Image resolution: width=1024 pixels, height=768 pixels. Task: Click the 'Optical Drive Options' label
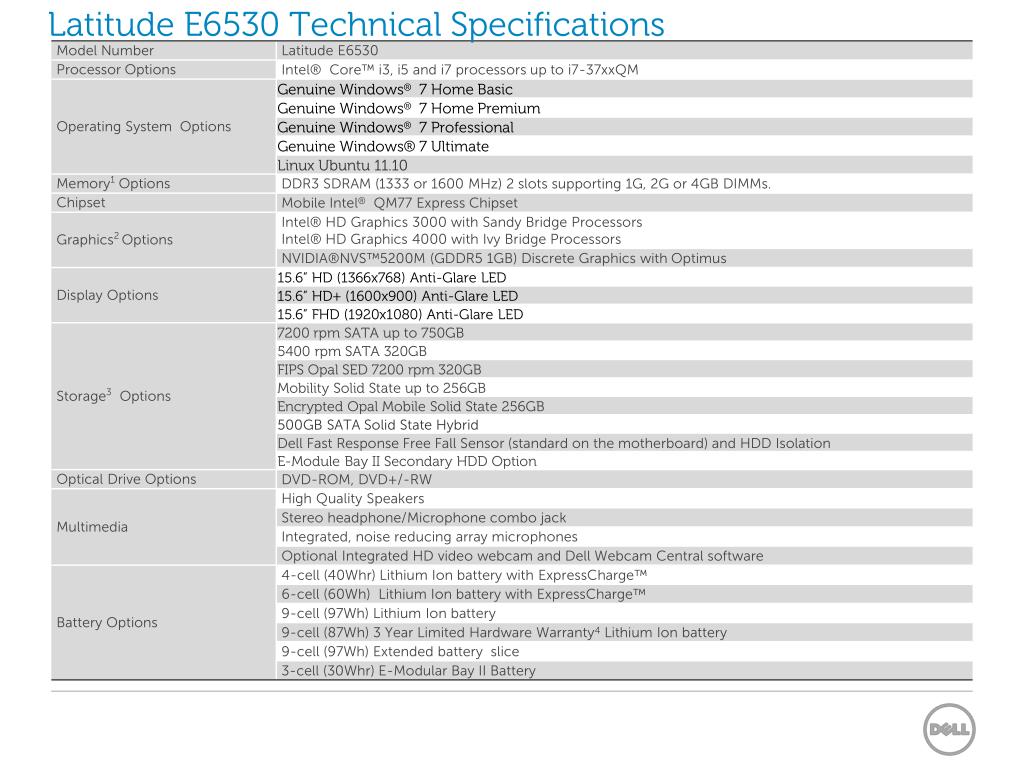(126, 479)
